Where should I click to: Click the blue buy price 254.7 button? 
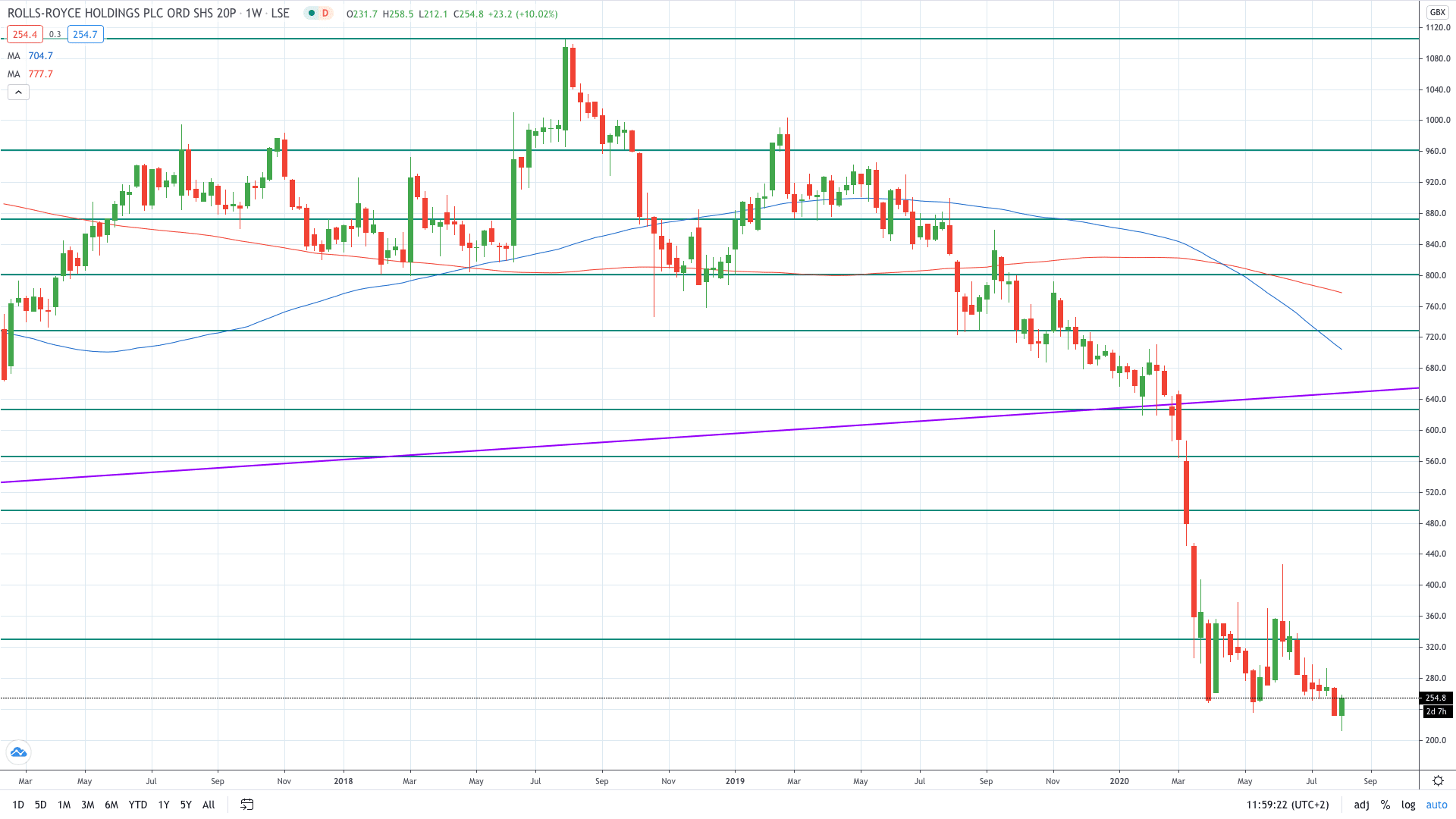85,34
